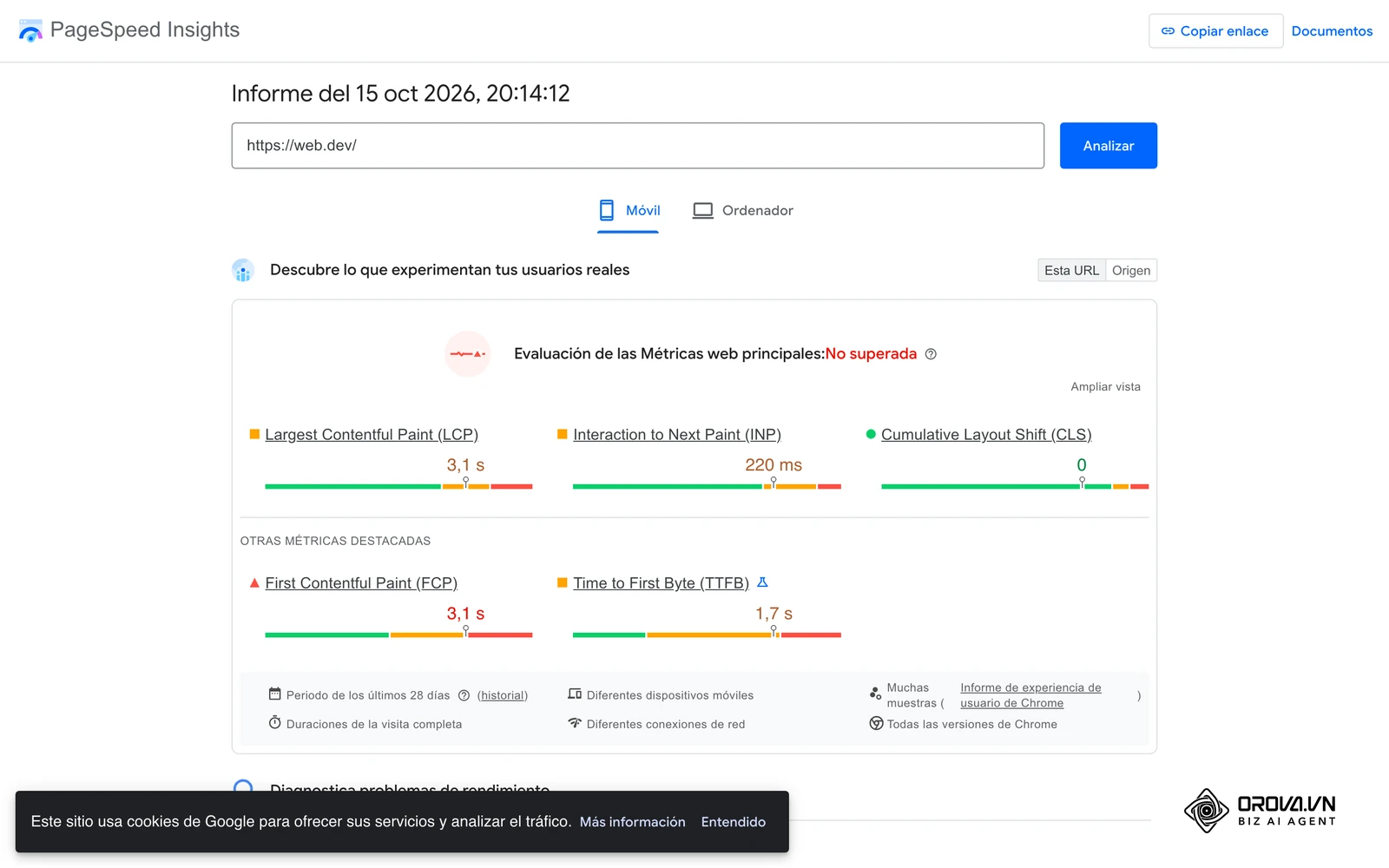The height and width of the screenshot is (868, 1389).
Task: Click Más información in cookie banner
Action: [x=632, y=822]
